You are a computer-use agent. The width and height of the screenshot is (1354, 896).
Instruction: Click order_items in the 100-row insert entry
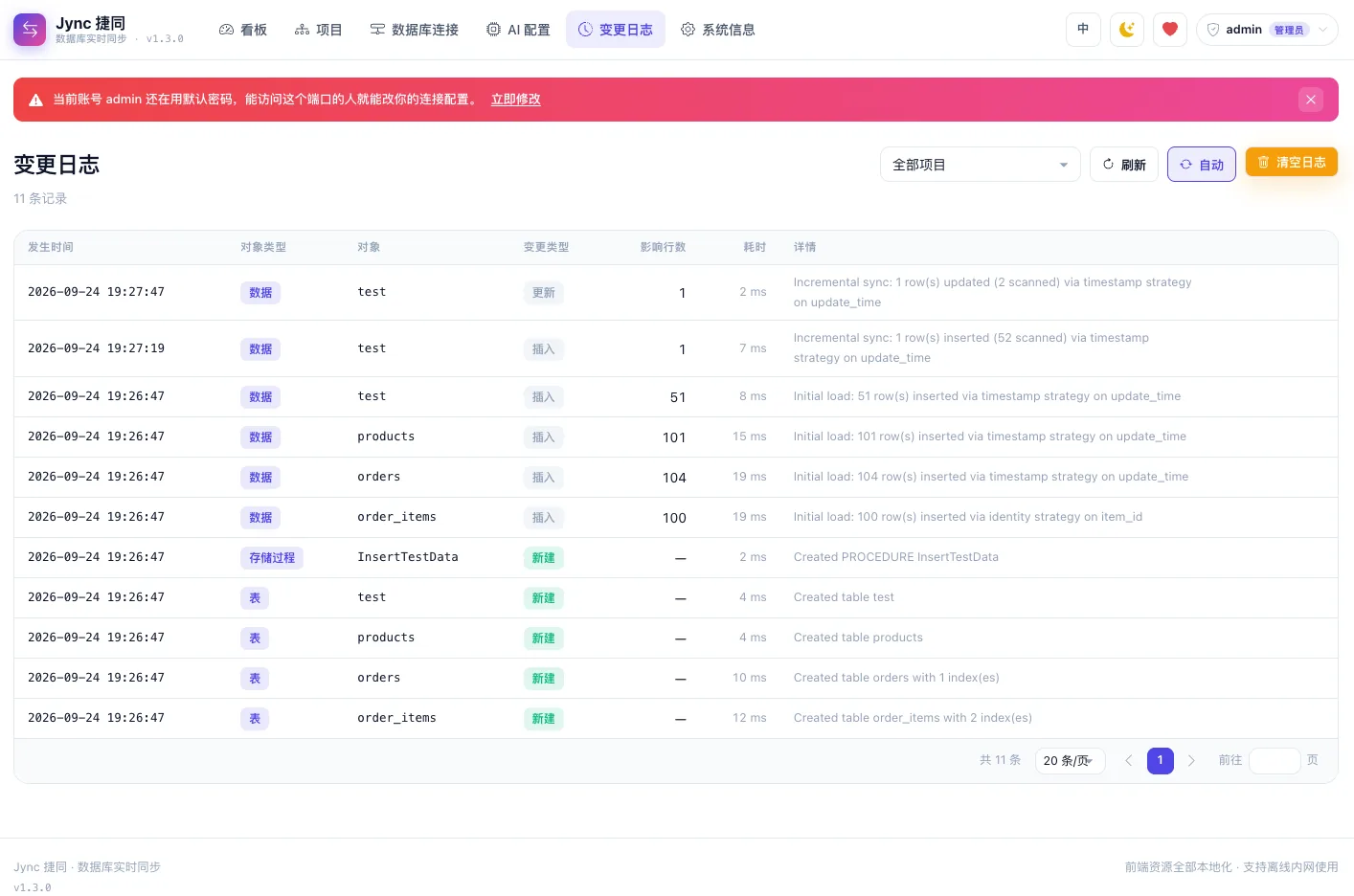[396, 517]
